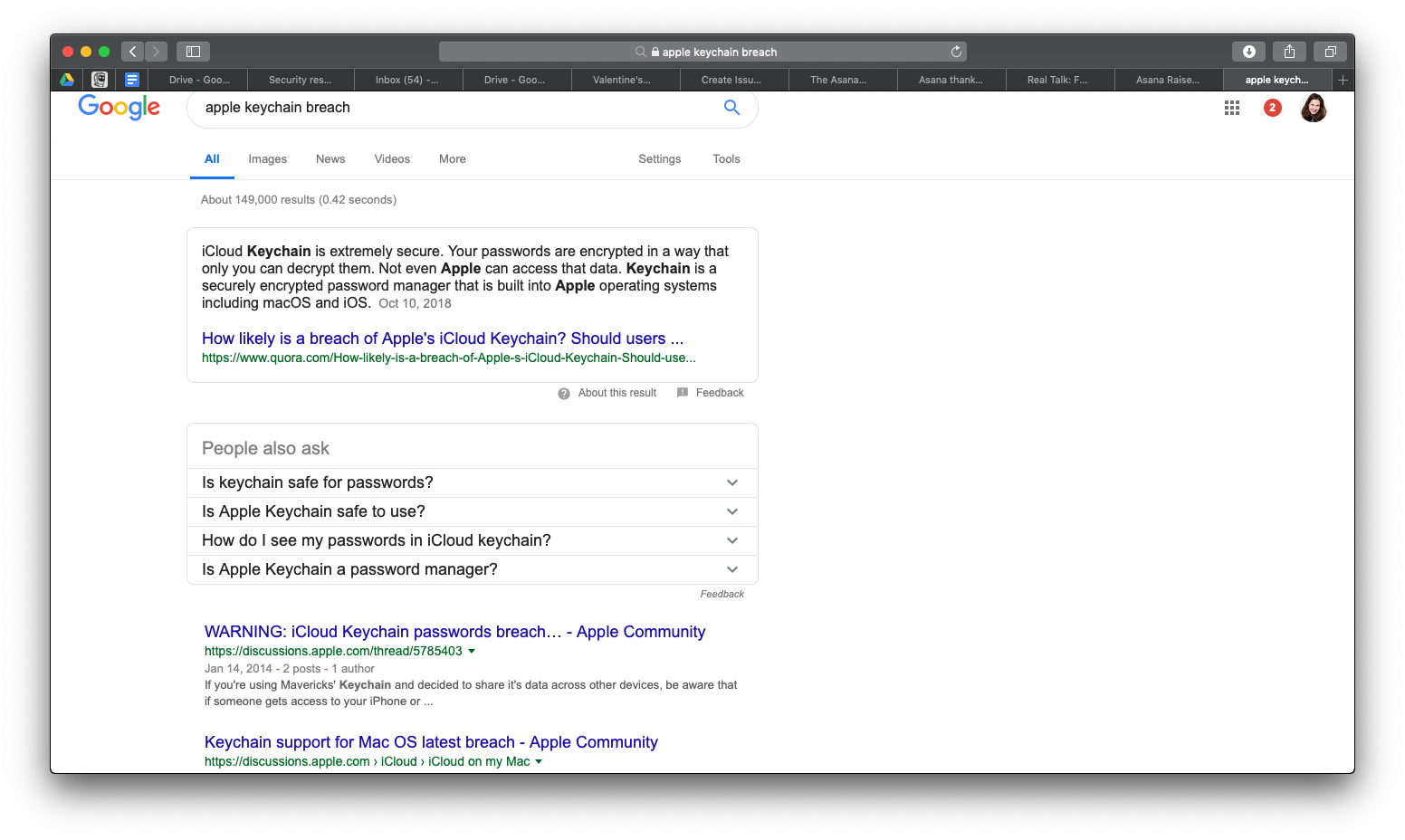The height and width of the screenshot is (840, 1405).
Task: Switch to the Inbox (54) browser tab
Action: tap(407, 80)
